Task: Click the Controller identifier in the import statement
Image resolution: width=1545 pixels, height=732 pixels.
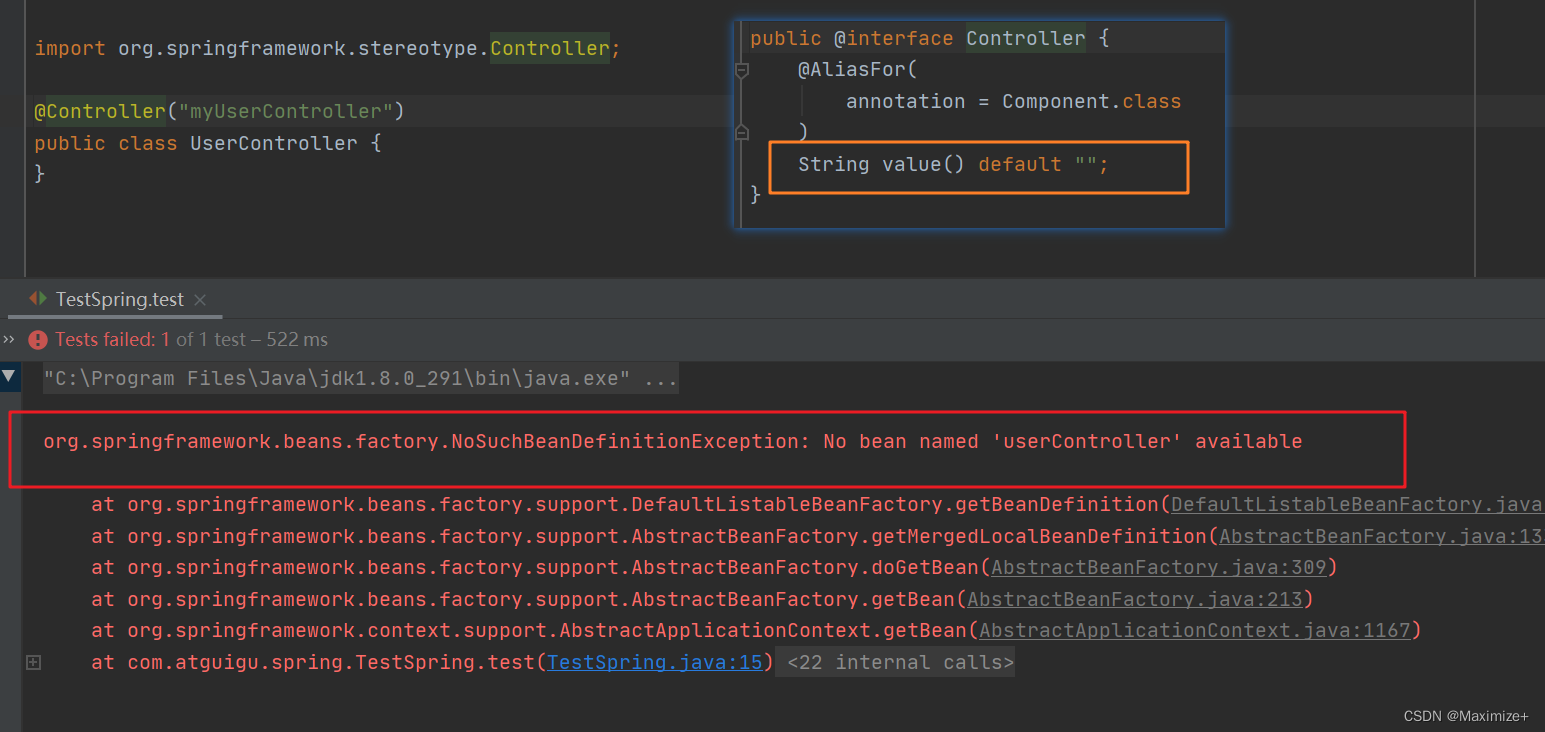Action: (x=550, y=48)
